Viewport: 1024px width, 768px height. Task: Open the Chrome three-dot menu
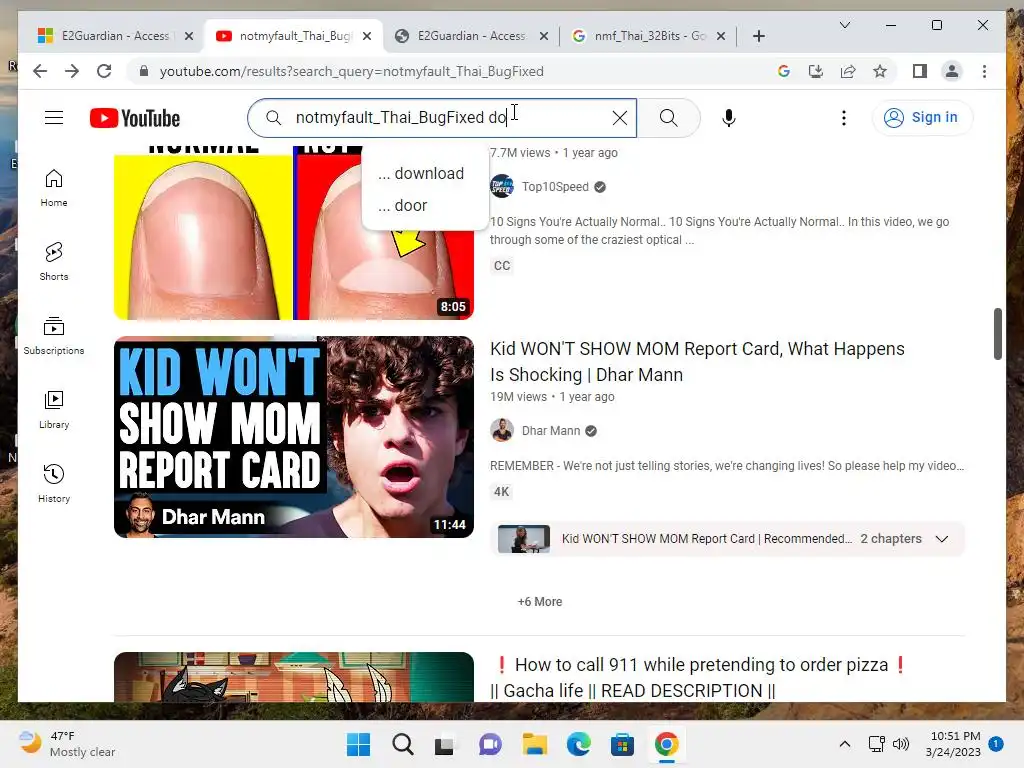[984, 71]
